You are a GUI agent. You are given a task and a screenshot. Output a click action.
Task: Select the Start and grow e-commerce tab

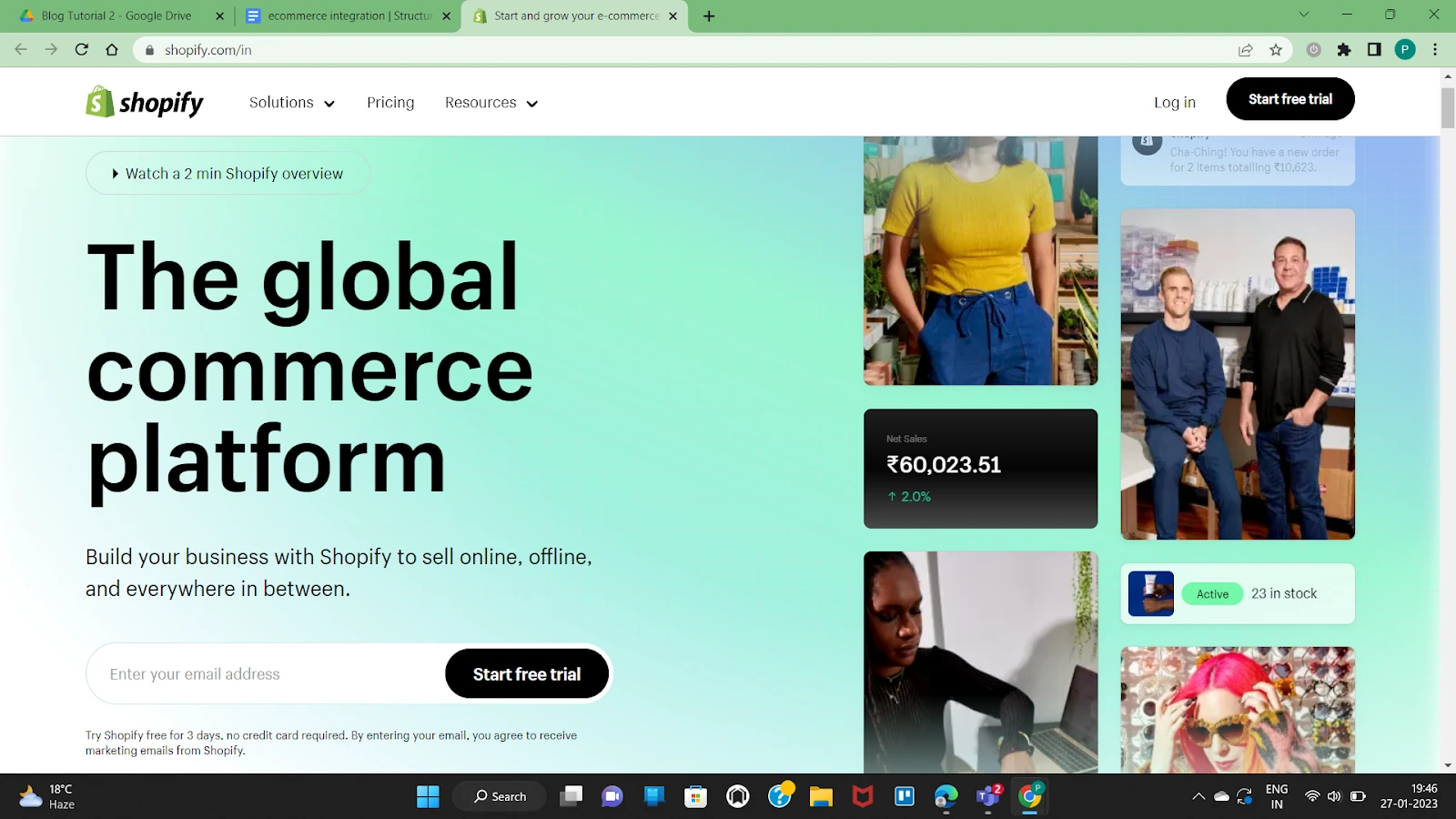[576, 15]
